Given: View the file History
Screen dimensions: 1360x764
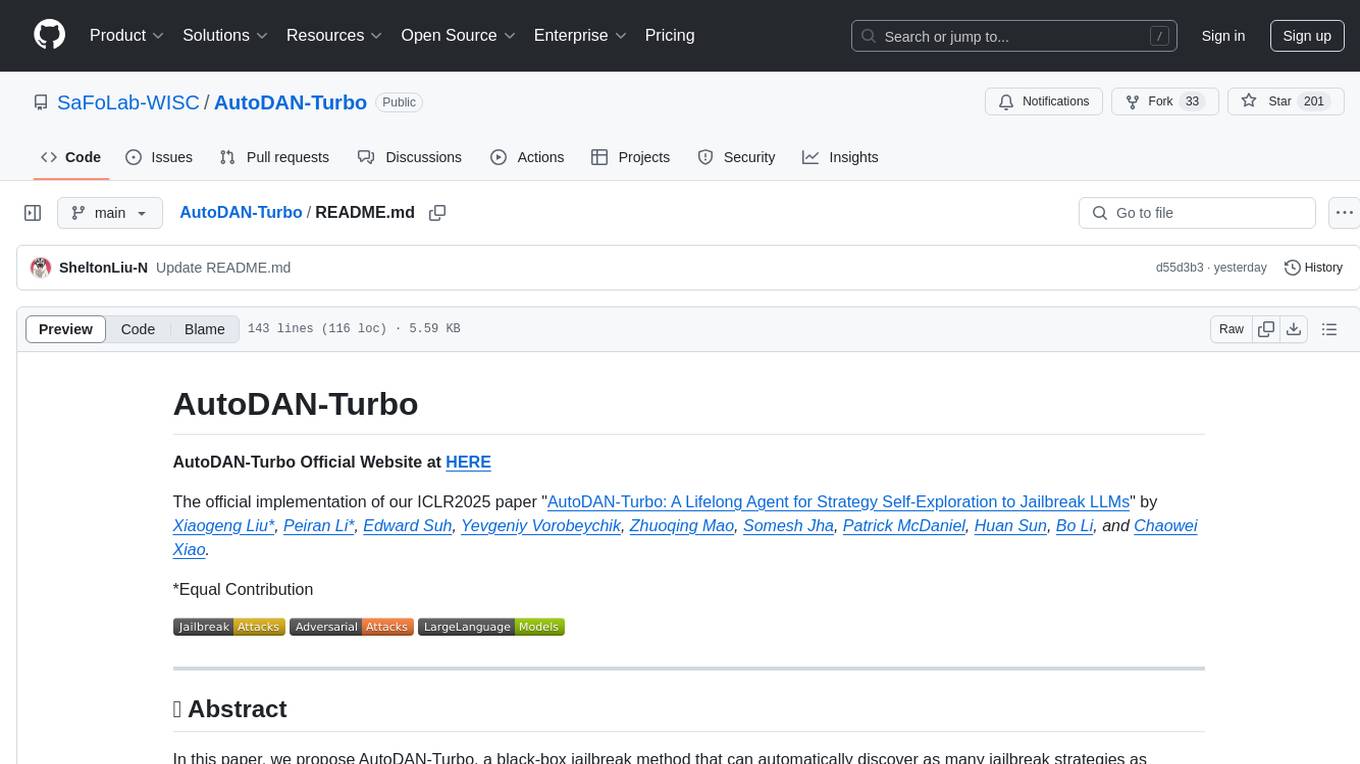Looking at the screenshot, I should click(x=1313, y=268).
